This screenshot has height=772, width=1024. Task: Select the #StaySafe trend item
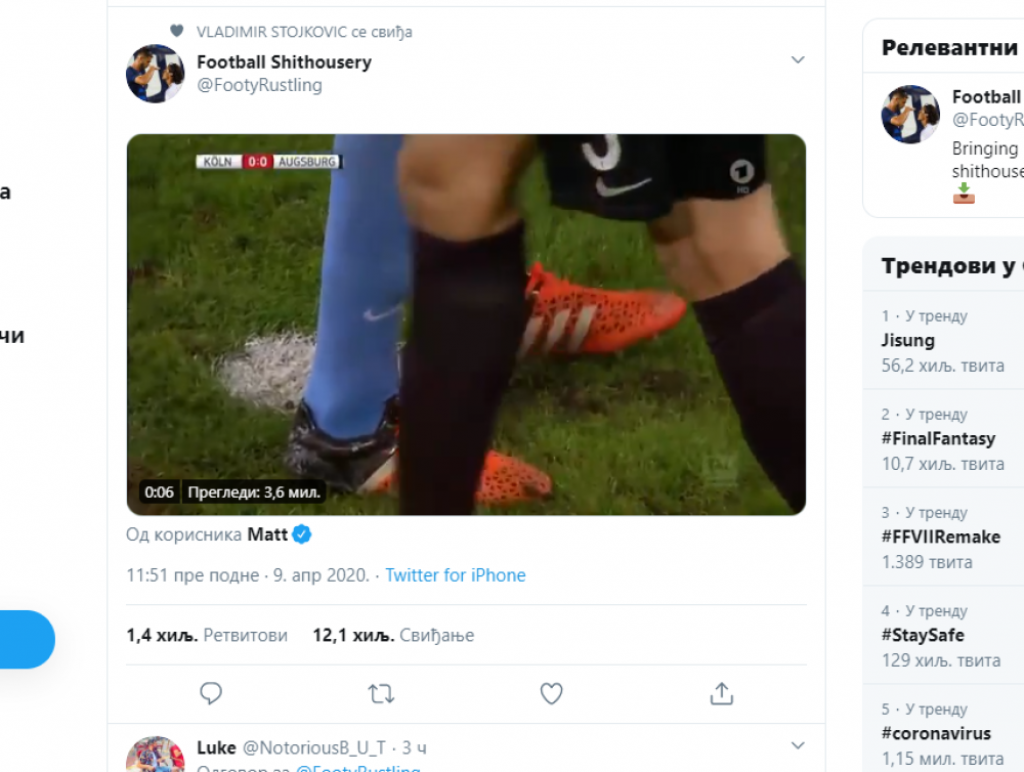922,635
